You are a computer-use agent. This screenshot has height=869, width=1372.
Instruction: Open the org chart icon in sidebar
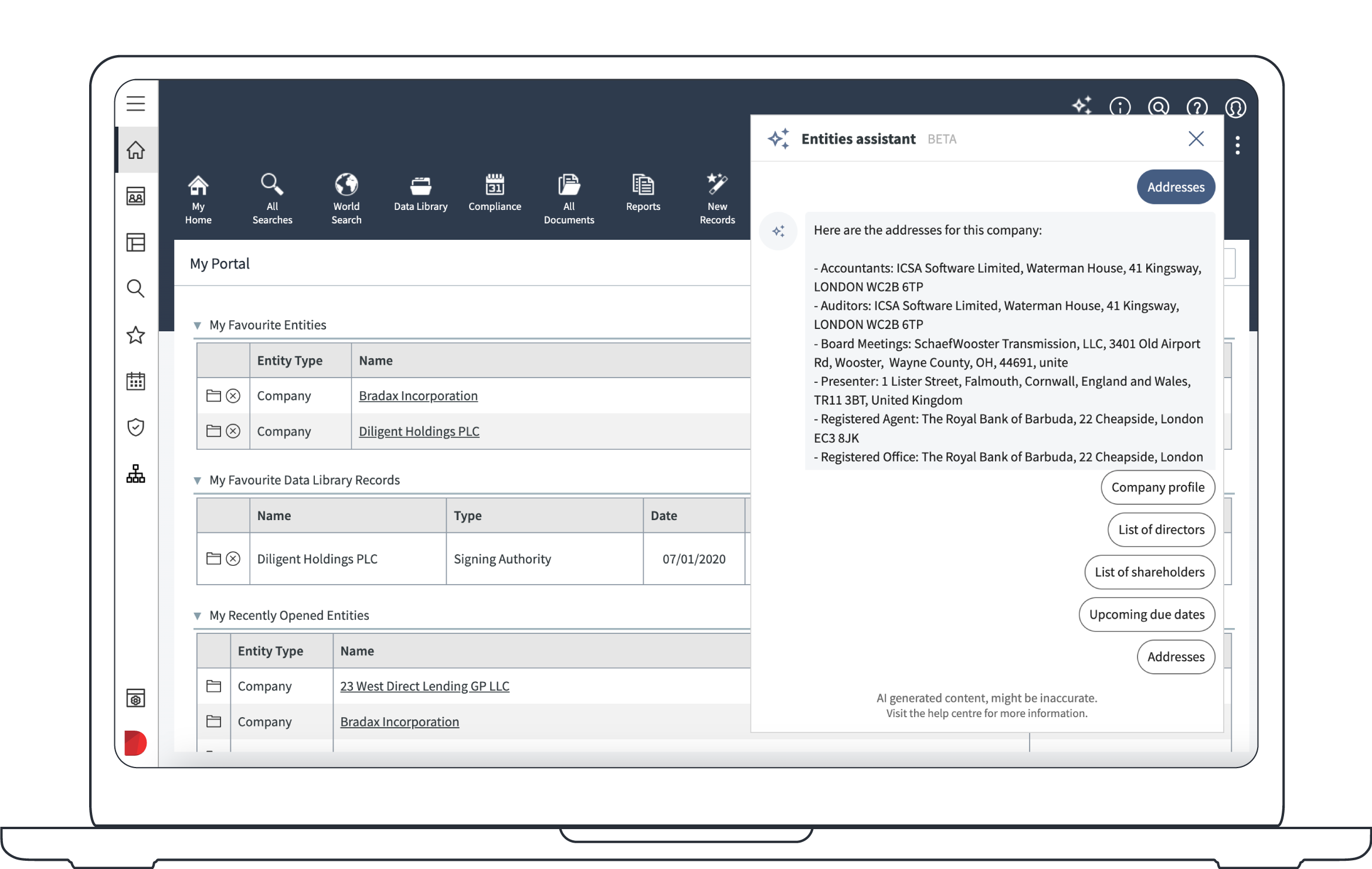(135, 474)
